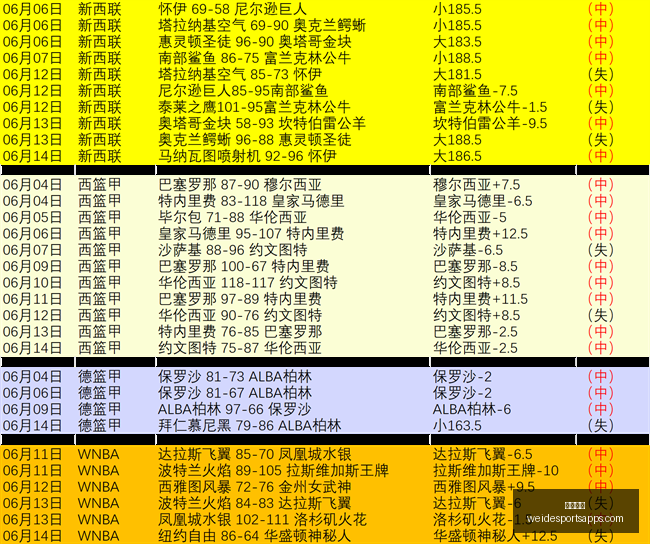
Task: Select date 06月07日 in 南部鲨鱼 86-75 row
Action: [32, 58]
